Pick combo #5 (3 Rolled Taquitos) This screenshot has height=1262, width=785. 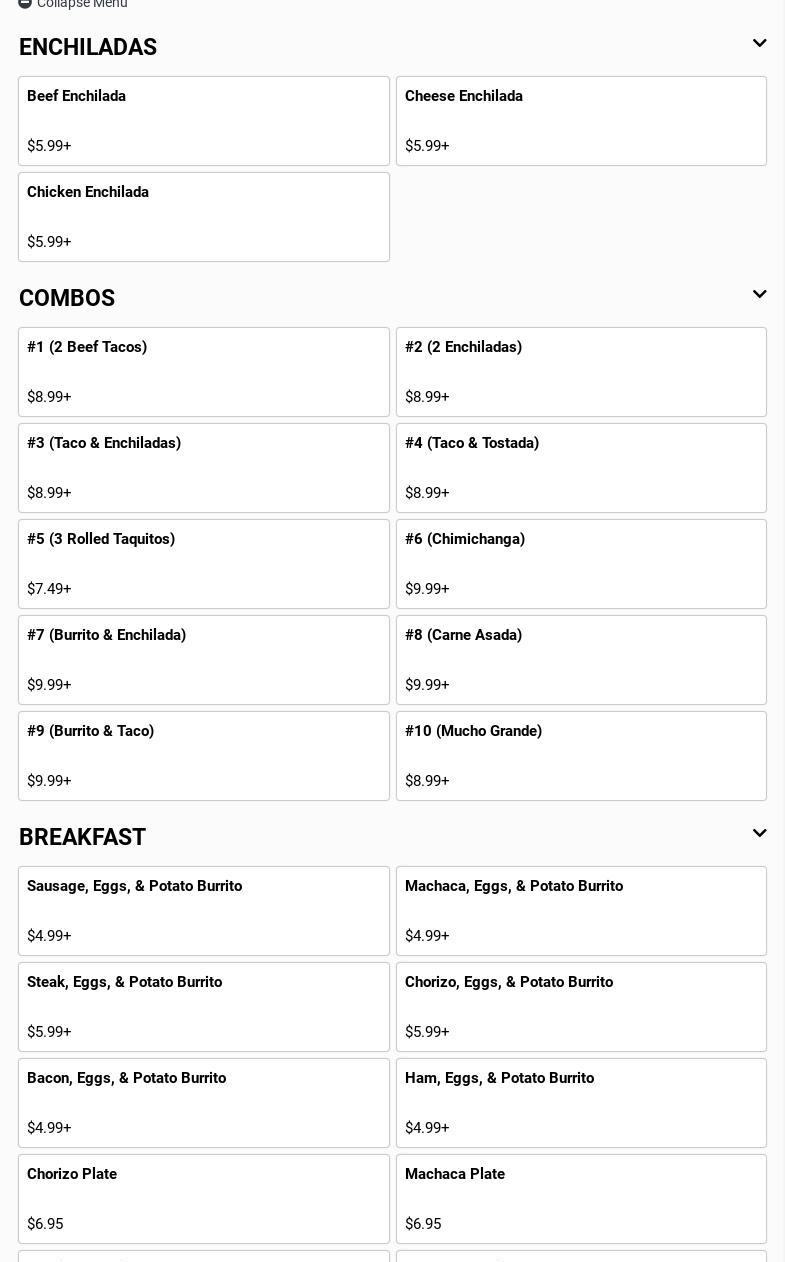point(204,564)
